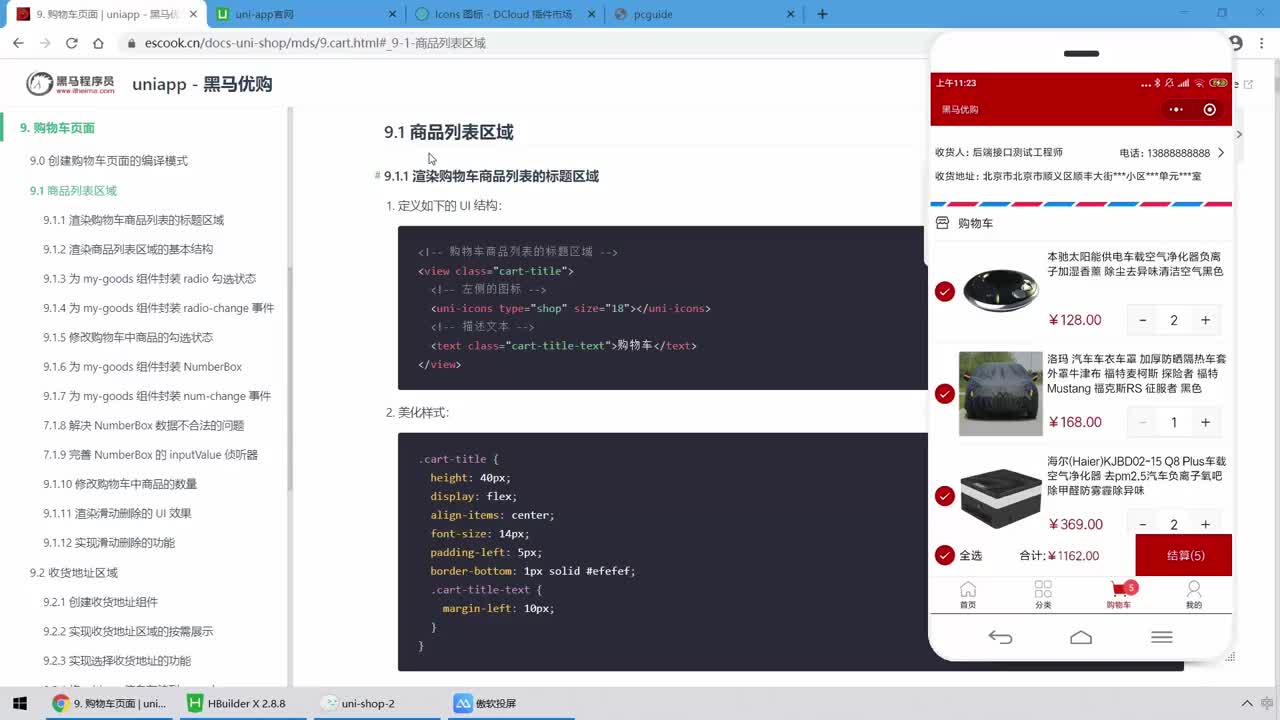Open 9.1.11 渲染滑动删除的 UI 效果 link

coord(117,513)
